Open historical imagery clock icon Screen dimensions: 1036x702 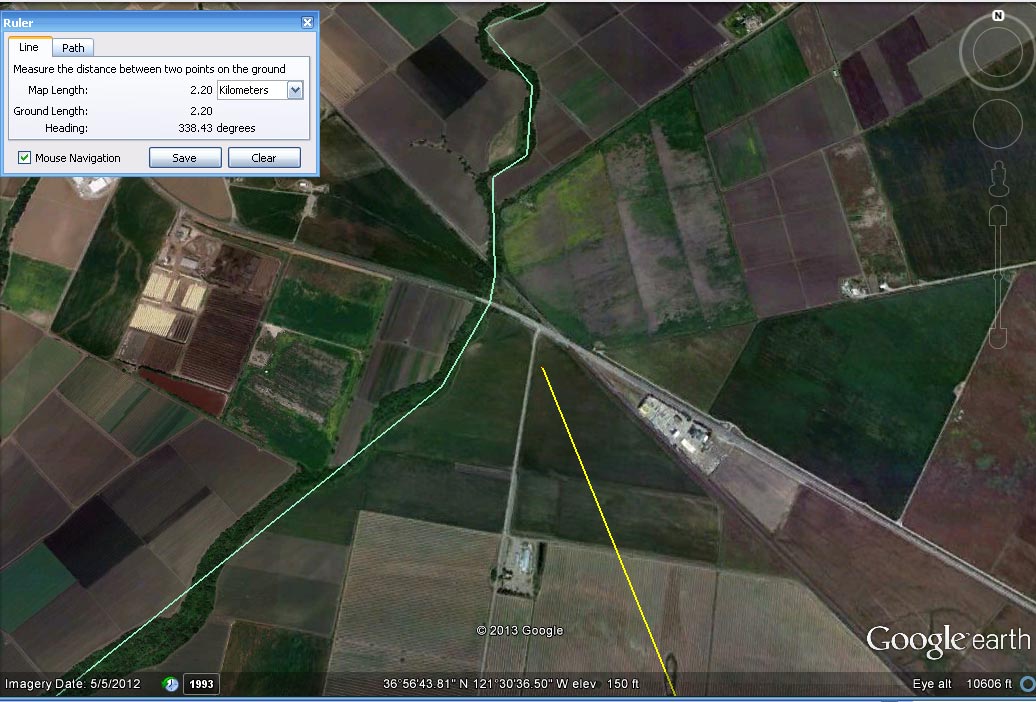[170, 684]
